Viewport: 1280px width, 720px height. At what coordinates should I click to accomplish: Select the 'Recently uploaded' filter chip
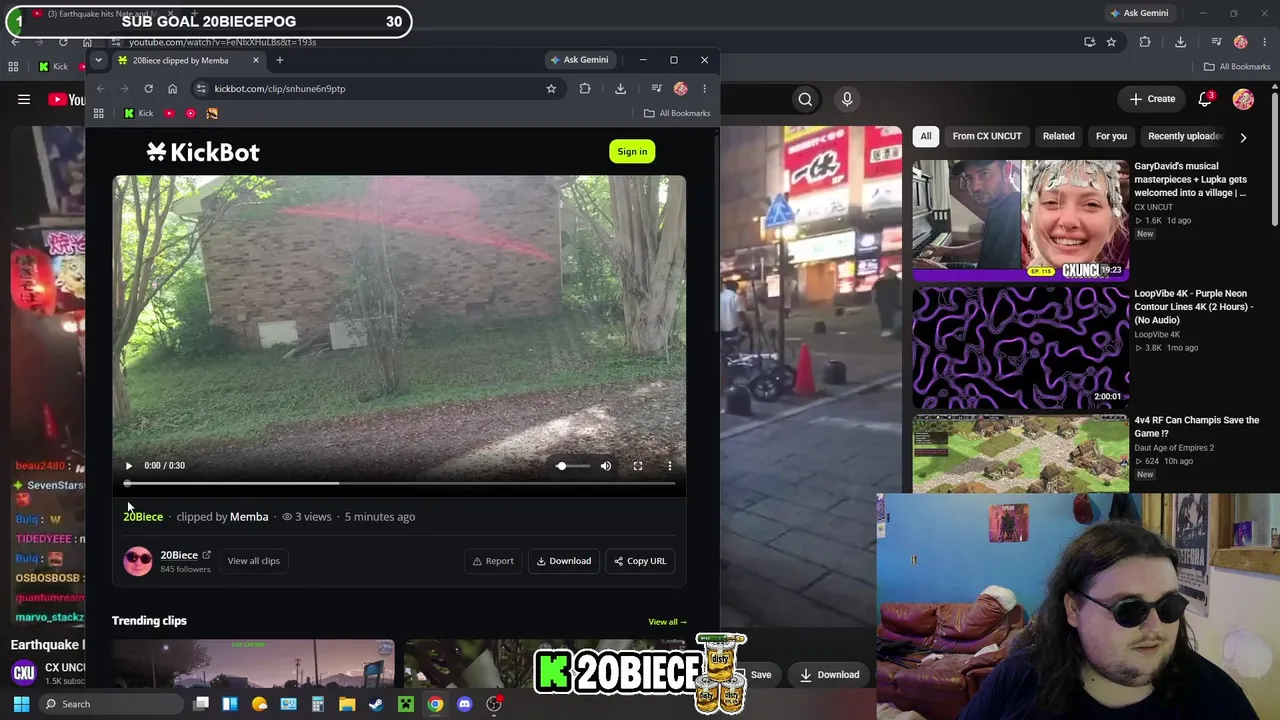pyautogui.click(x=1185, y=136)
